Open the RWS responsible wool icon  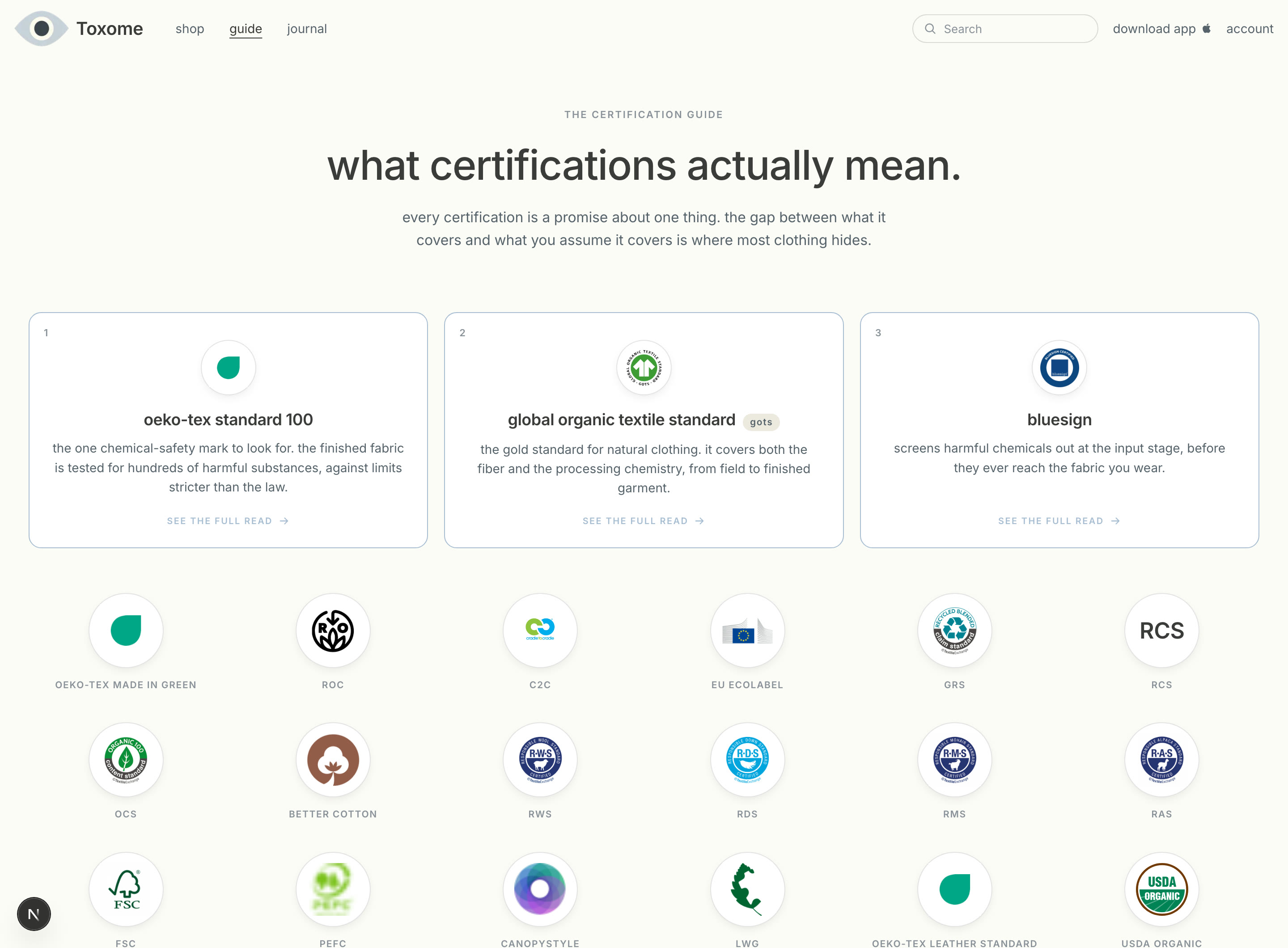pos(540,760)
